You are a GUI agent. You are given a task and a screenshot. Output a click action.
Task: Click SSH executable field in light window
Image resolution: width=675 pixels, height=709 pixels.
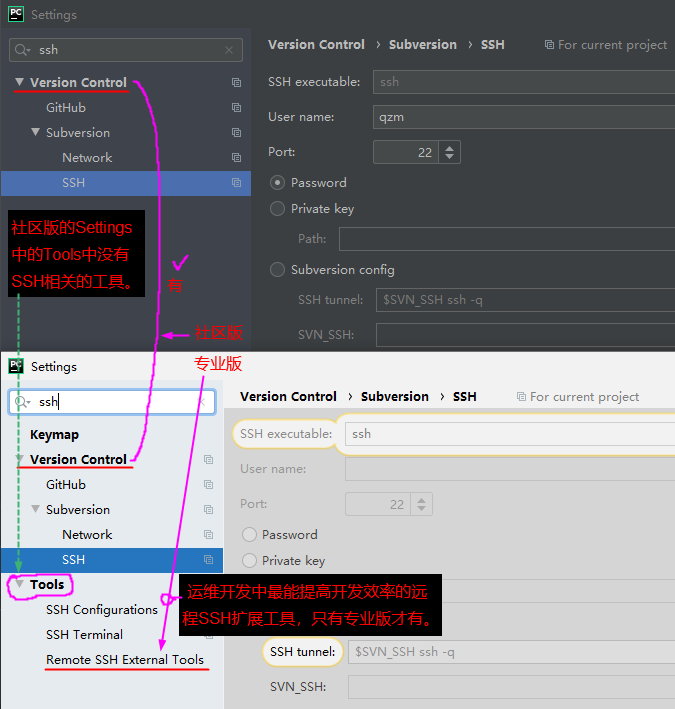pyautogui.click(x=510, y=434)
